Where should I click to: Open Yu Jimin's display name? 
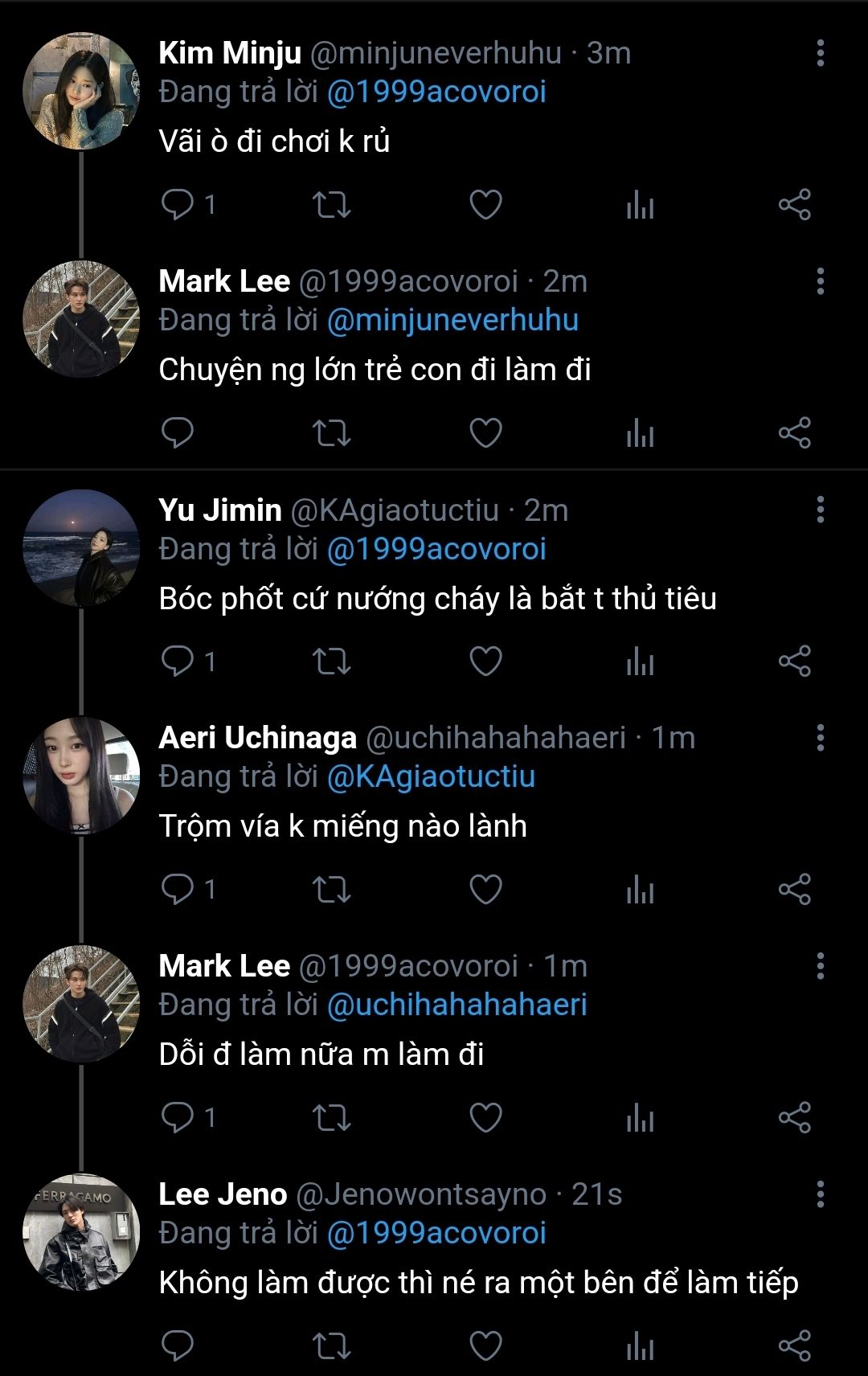(220, 510)
